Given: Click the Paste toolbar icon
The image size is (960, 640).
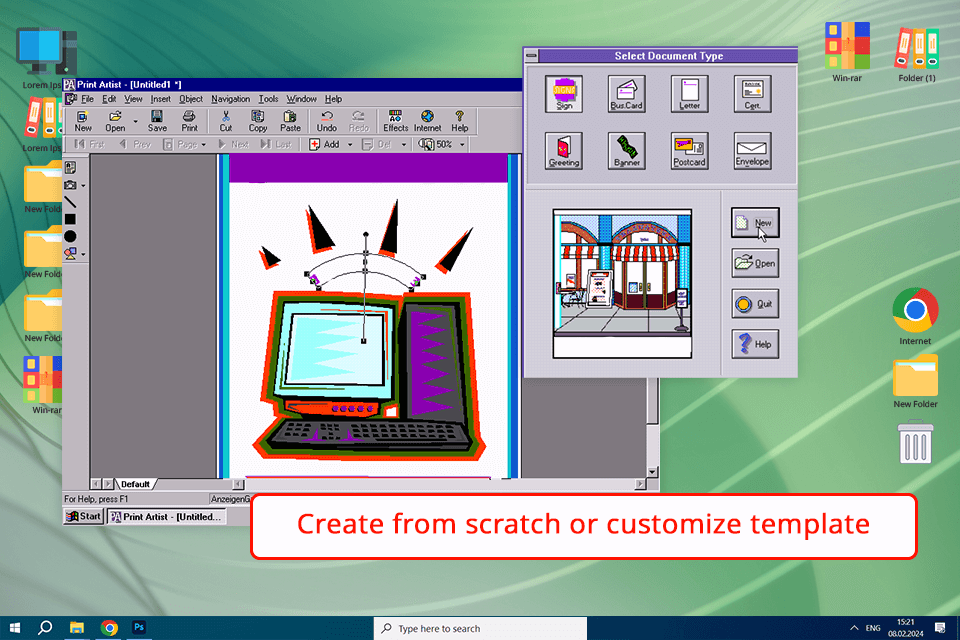Looking at the screenshot, I should 290,121.
